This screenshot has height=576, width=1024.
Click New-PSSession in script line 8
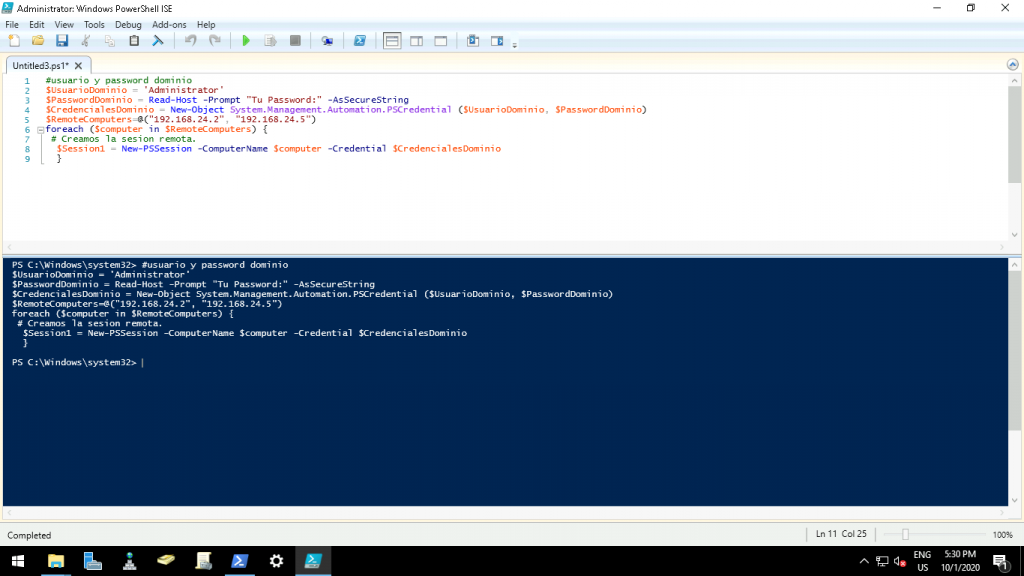pyautogui.click(x=157, y=149)
